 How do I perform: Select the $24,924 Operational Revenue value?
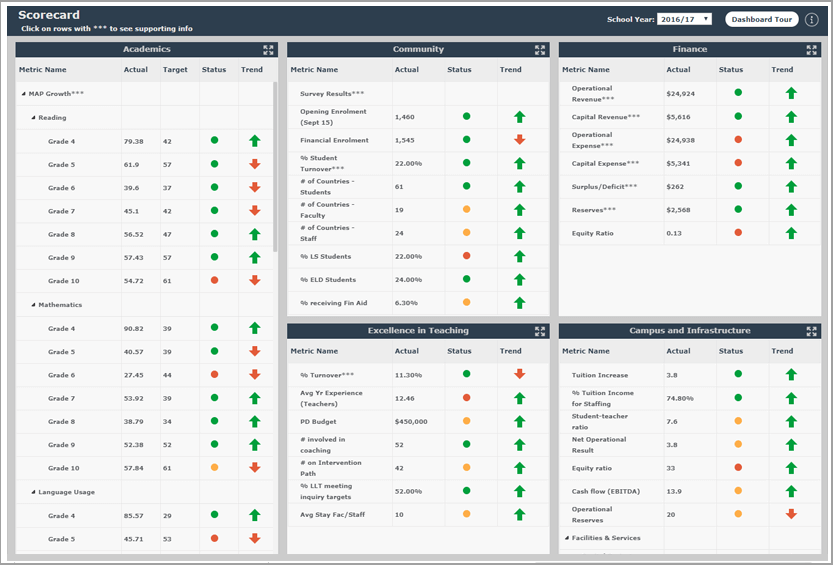681,93
